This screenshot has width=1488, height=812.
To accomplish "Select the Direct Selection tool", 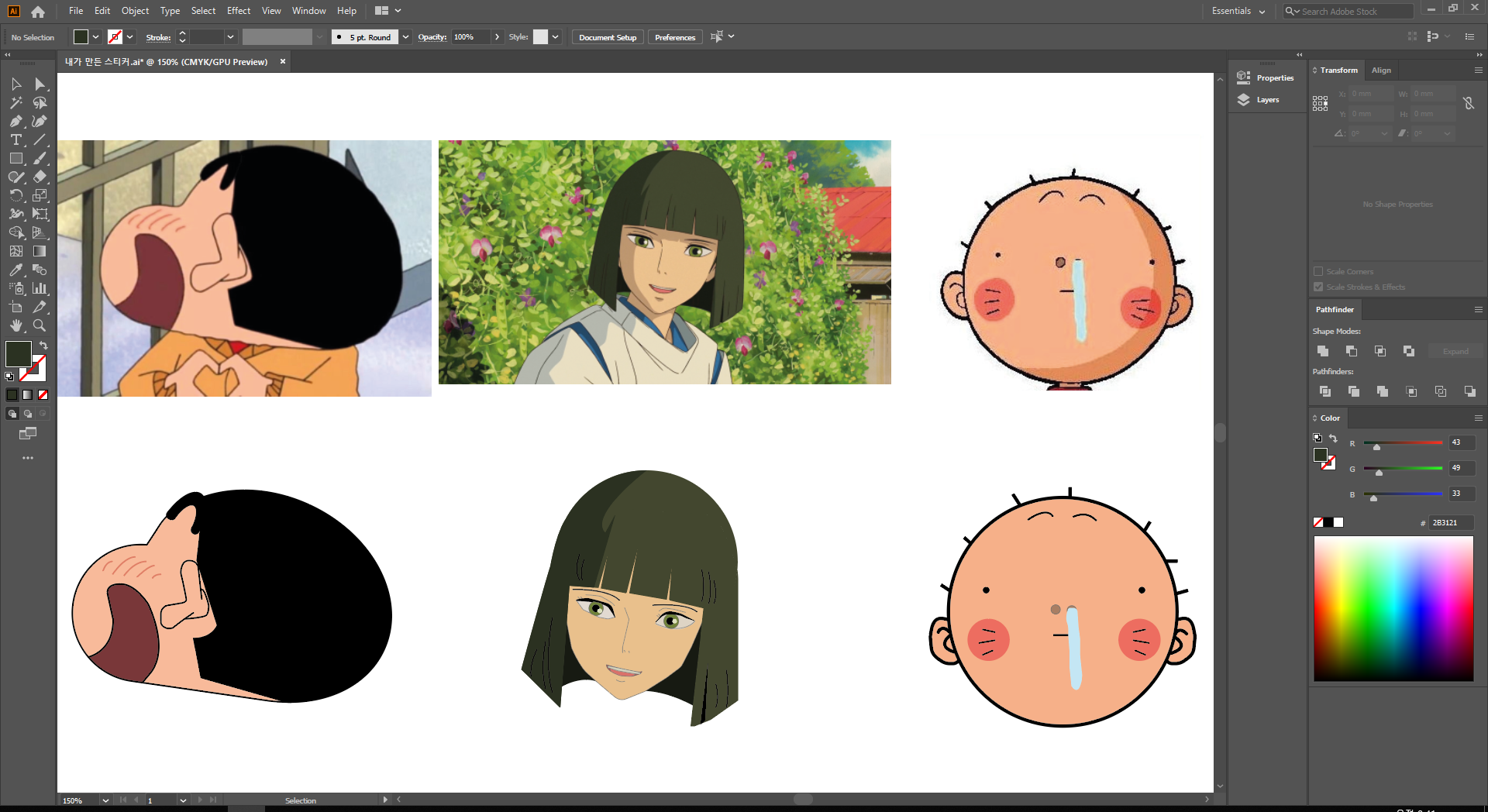I will coord(40,84).
